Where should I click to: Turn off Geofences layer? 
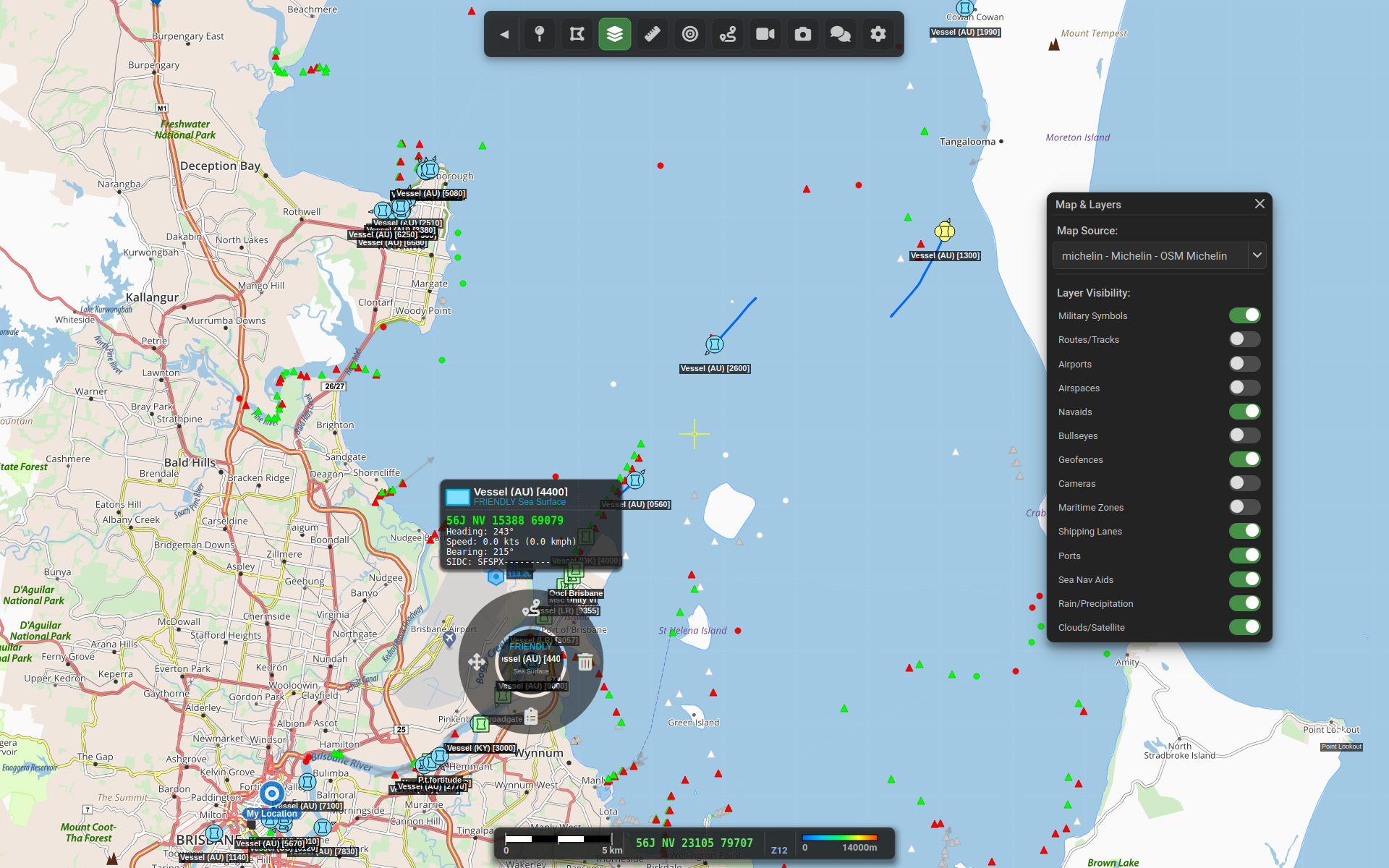[x=1244, y=459]
